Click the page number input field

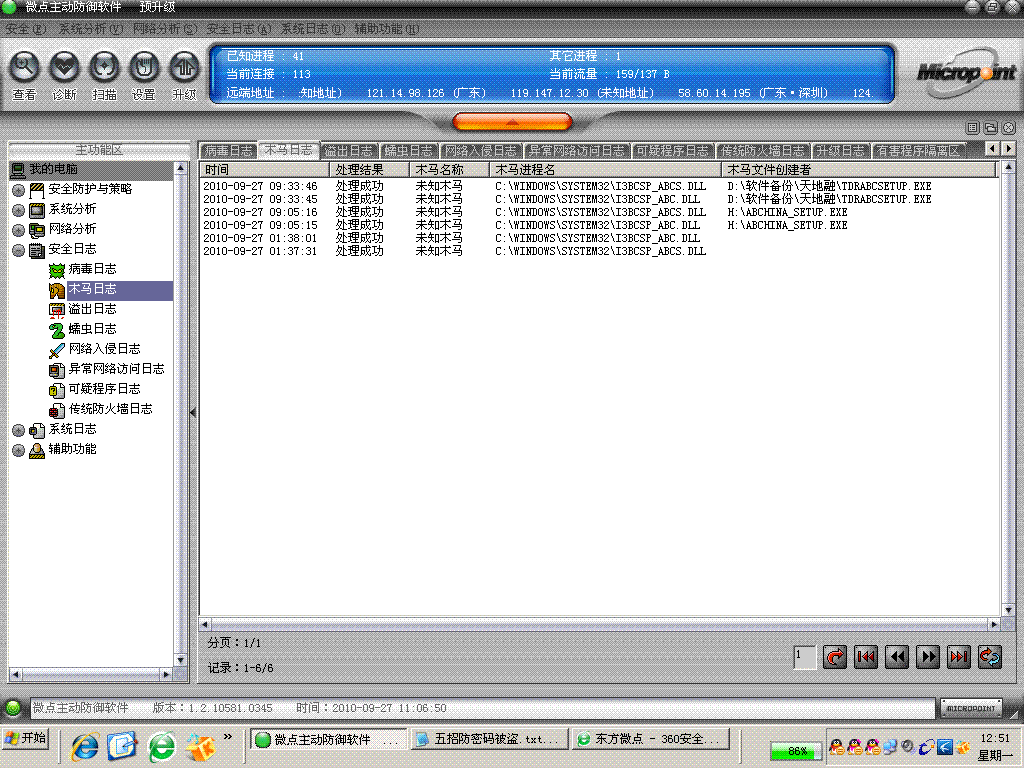[805, 657]
